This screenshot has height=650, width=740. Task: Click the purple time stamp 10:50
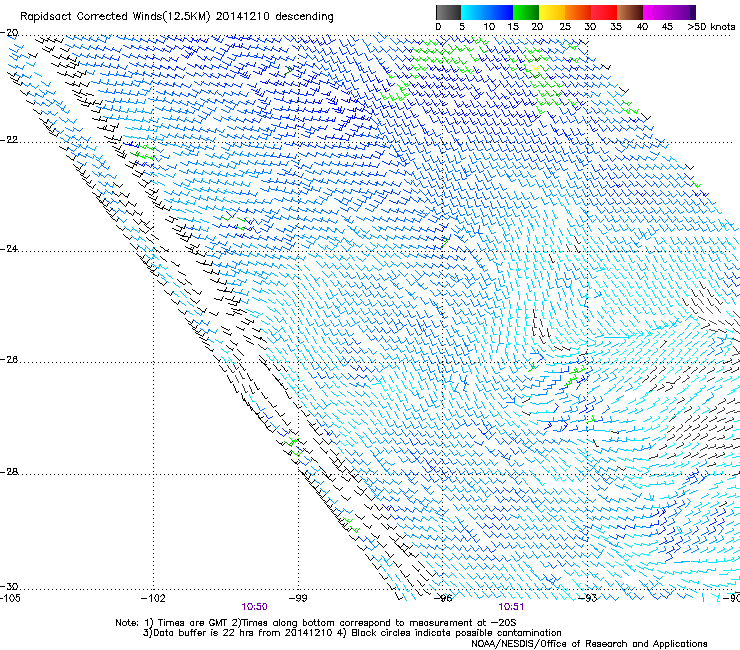254,607
